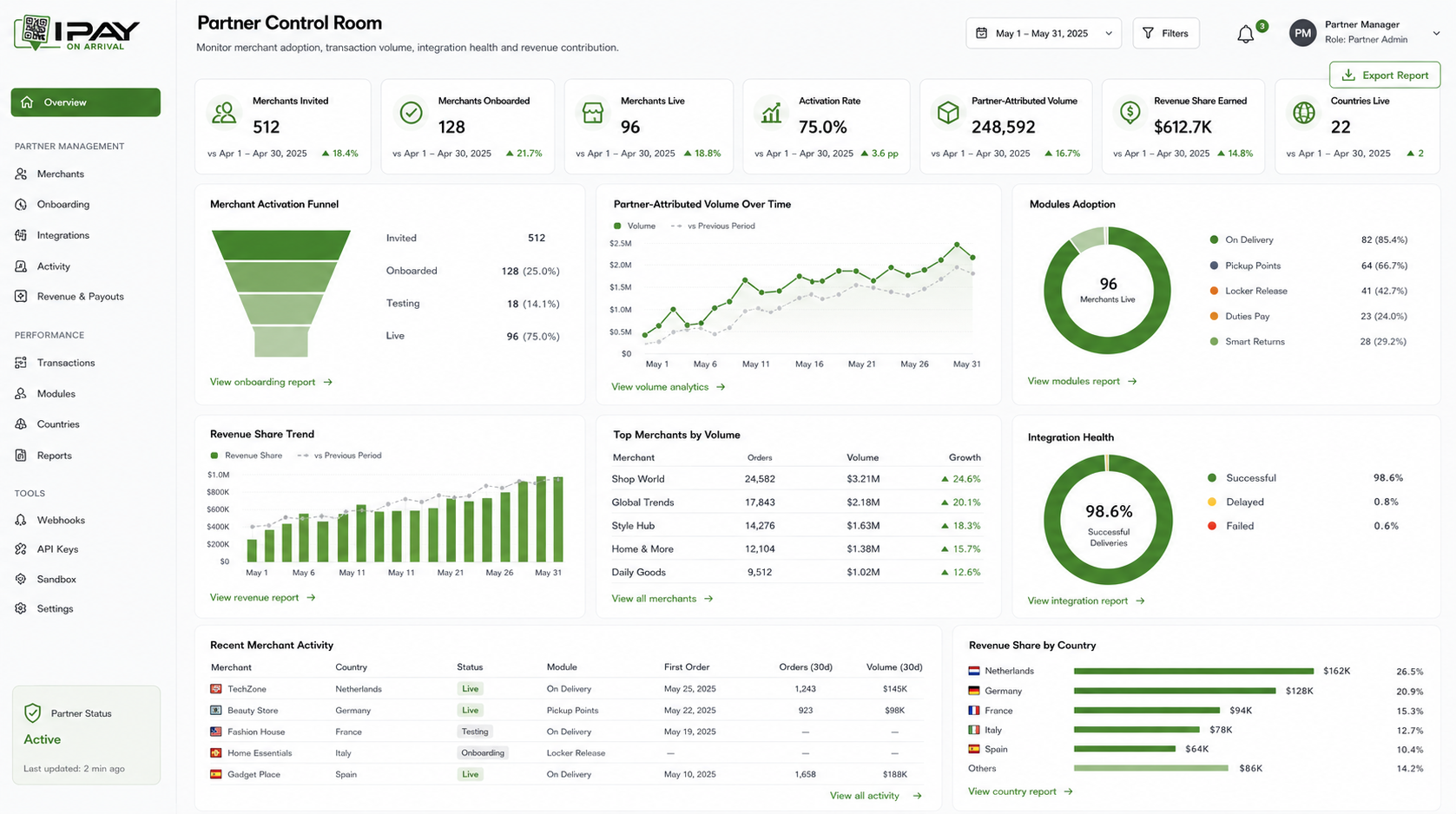
Task: Click the Merchants Live storefront icon
Action: point(593,113)
